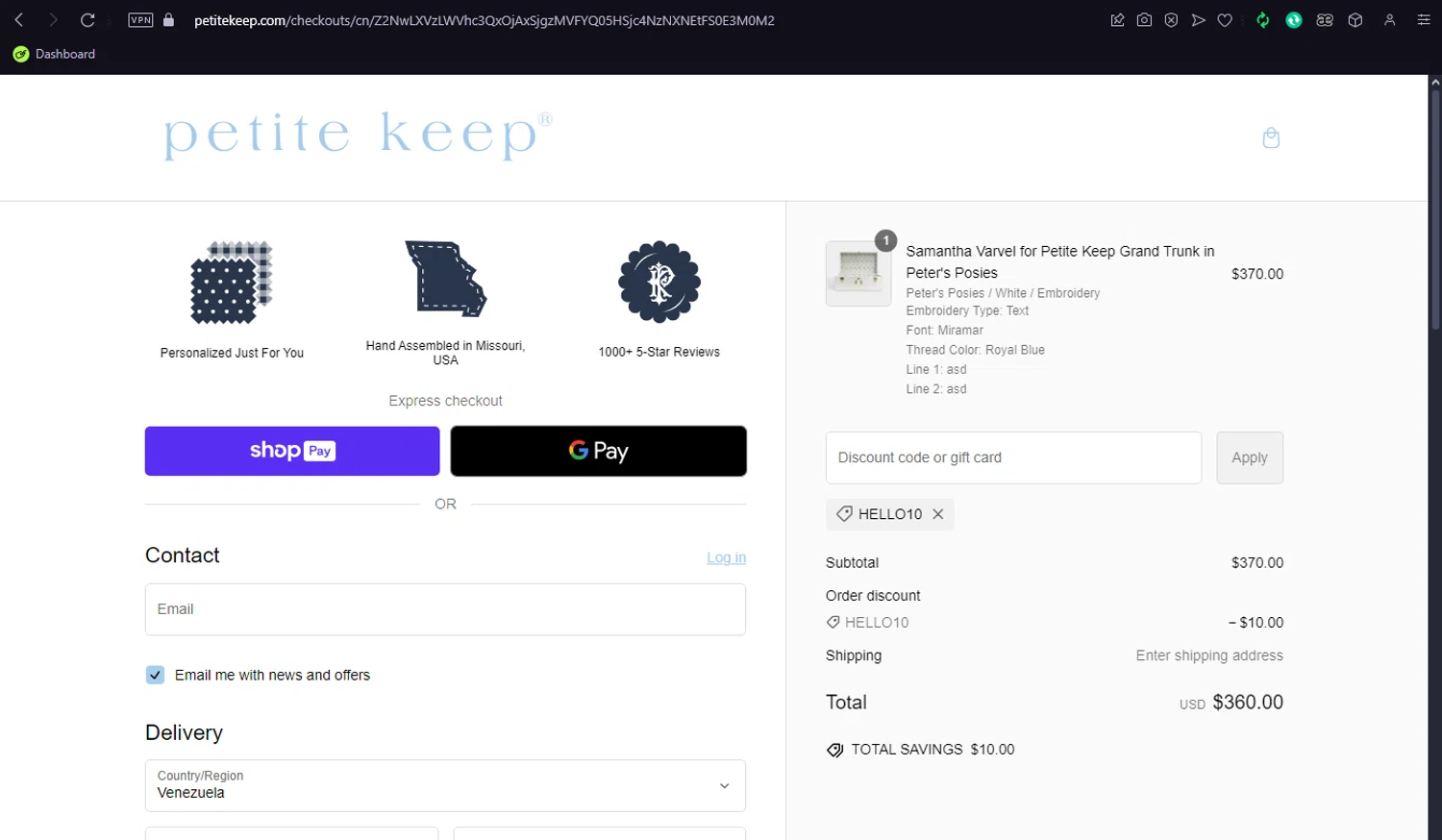Image resolution: width=1442 pixels, height=840 pixels.
Task: Focus the Email input field
Action: 445,609
